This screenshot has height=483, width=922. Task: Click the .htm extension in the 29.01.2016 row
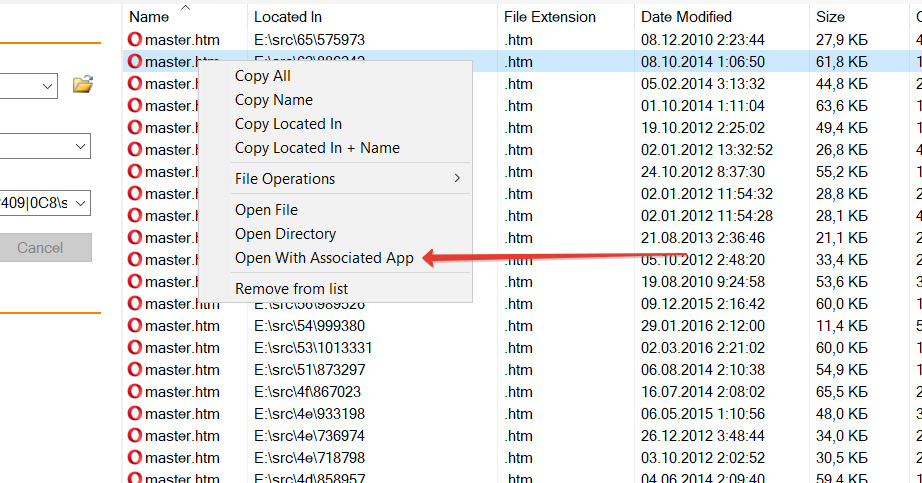[518, 325]
